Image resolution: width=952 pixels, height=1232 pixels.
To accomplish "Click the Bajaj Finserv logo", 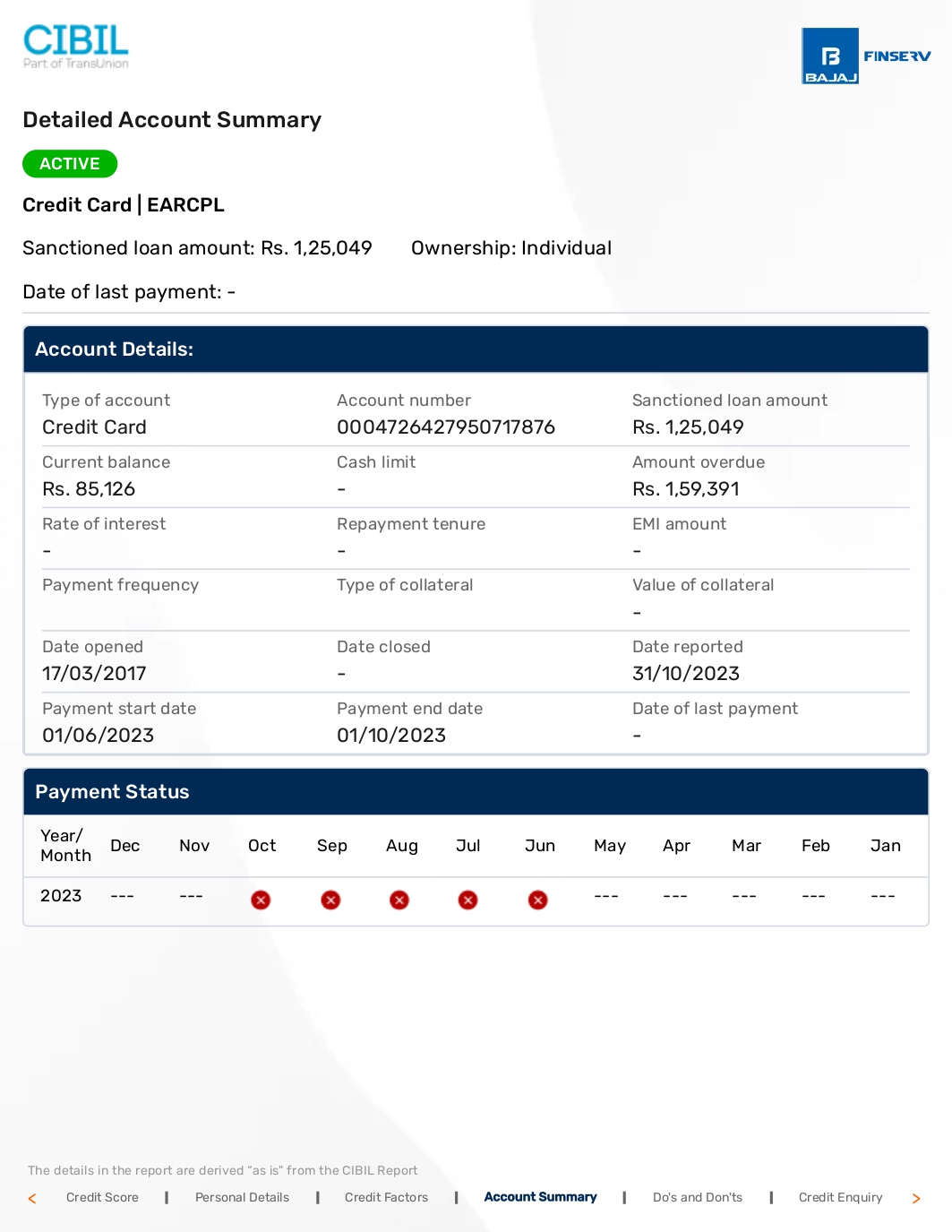I will point(865,56).
